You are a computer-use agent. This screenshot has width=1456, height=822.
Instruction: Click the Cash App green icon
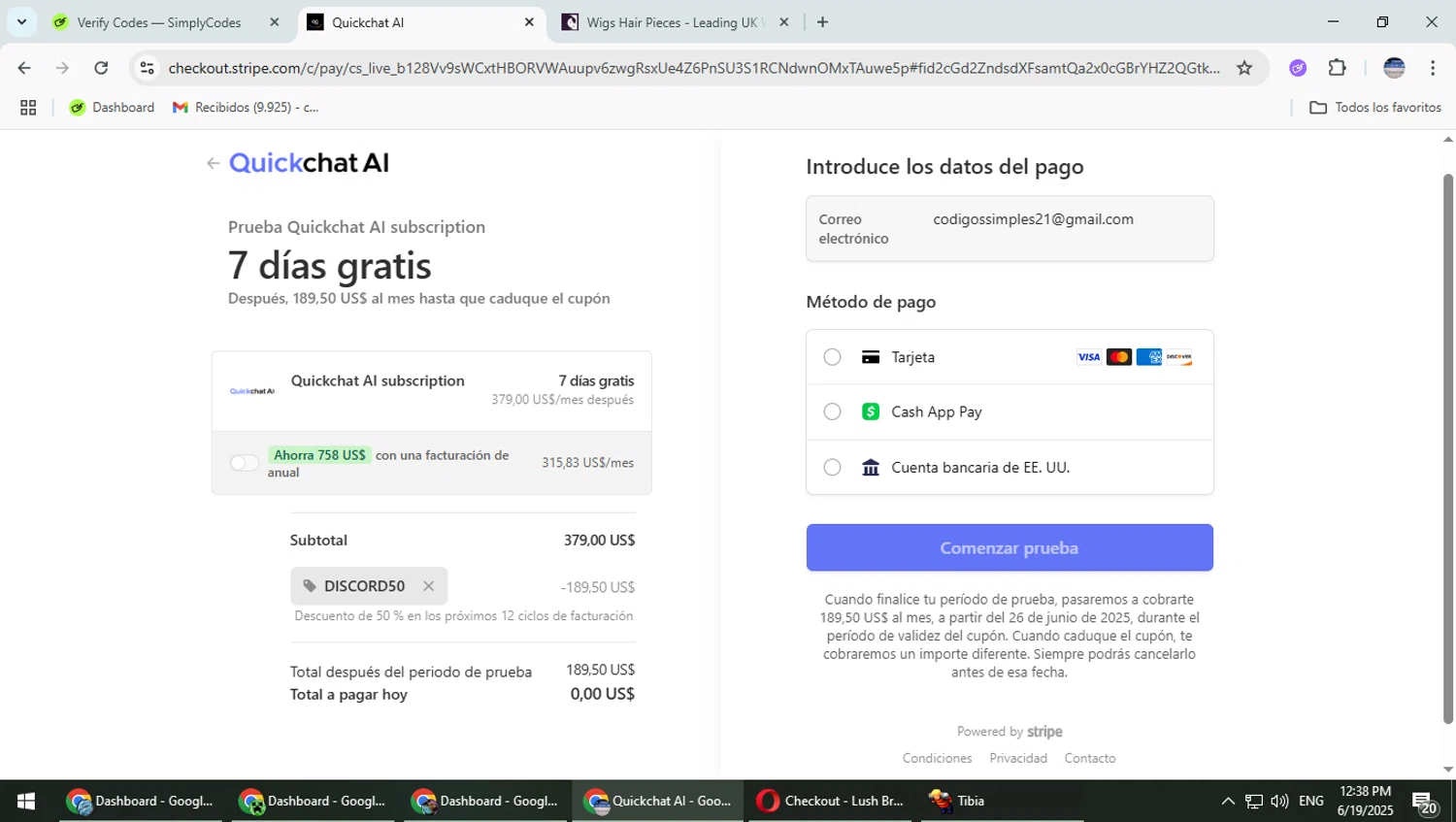coord(871,411)
